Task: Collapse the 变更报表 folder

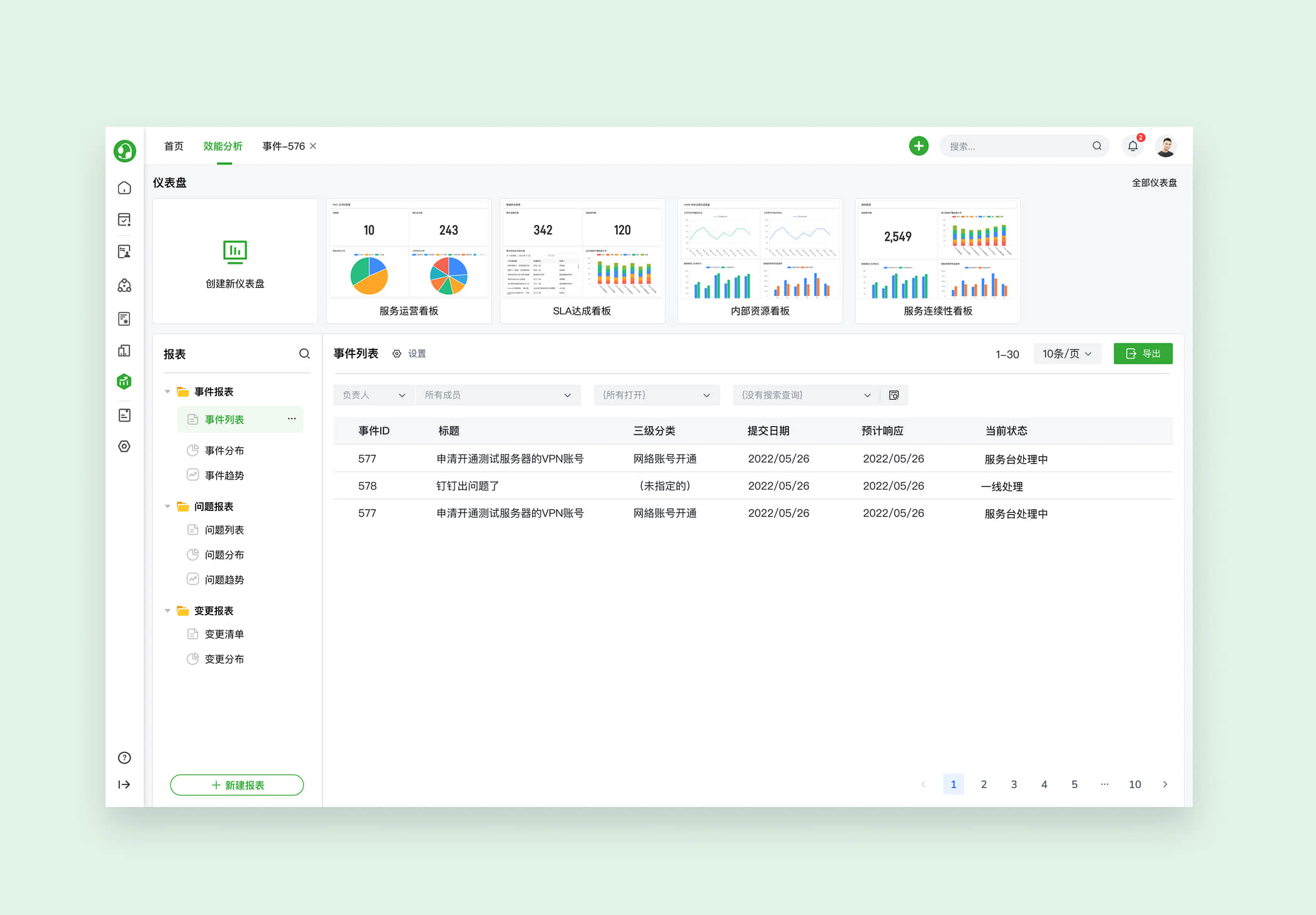Action: pos(167,610)
